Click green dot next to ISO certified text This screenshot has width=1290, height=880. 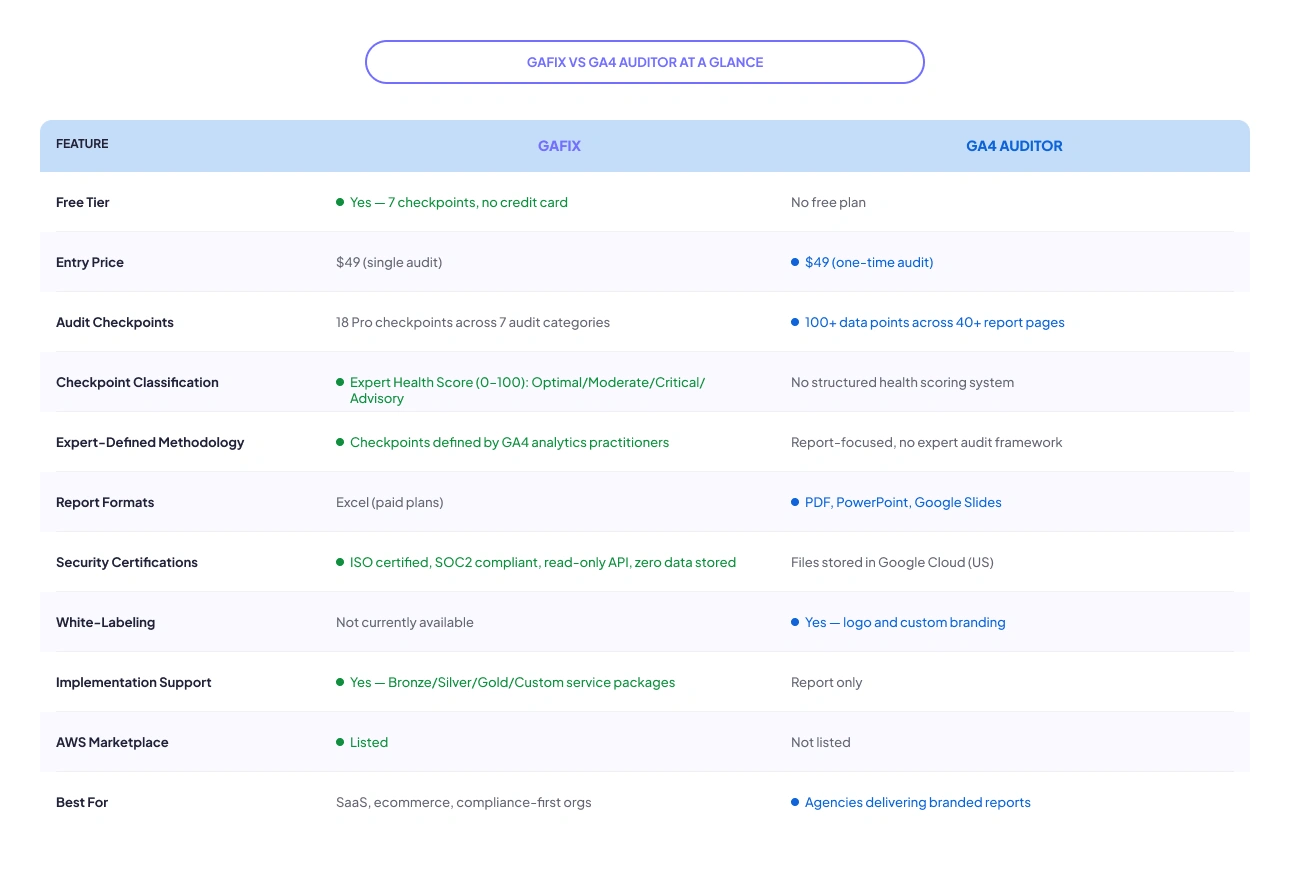tap(340, 562)
